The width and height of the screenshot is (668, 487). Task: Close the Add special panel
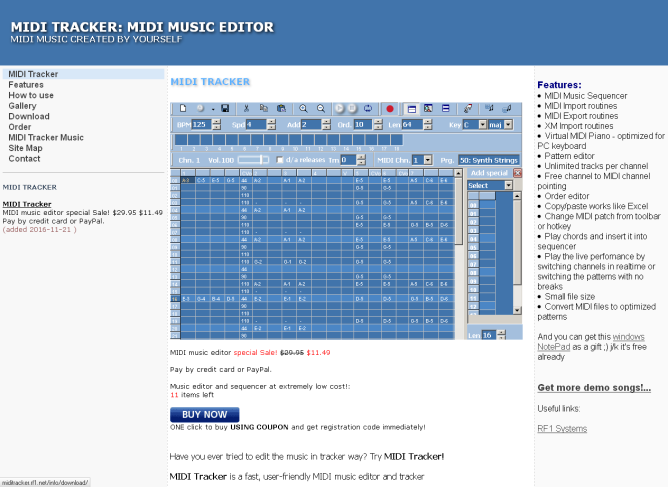pos(517,173)
